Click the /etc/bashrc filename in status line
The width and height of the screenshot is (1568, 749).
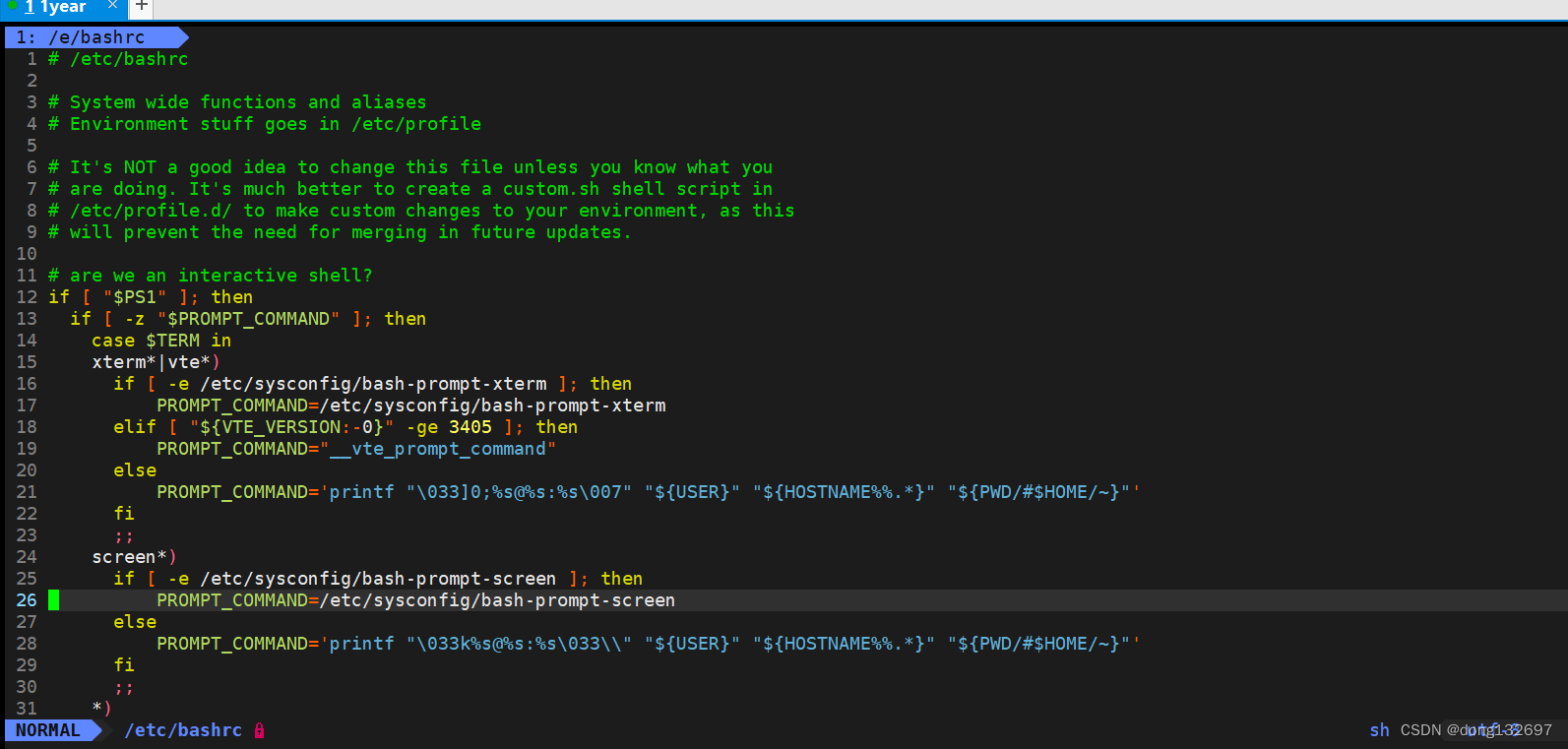pyautogui.click(x=183, y=730)
